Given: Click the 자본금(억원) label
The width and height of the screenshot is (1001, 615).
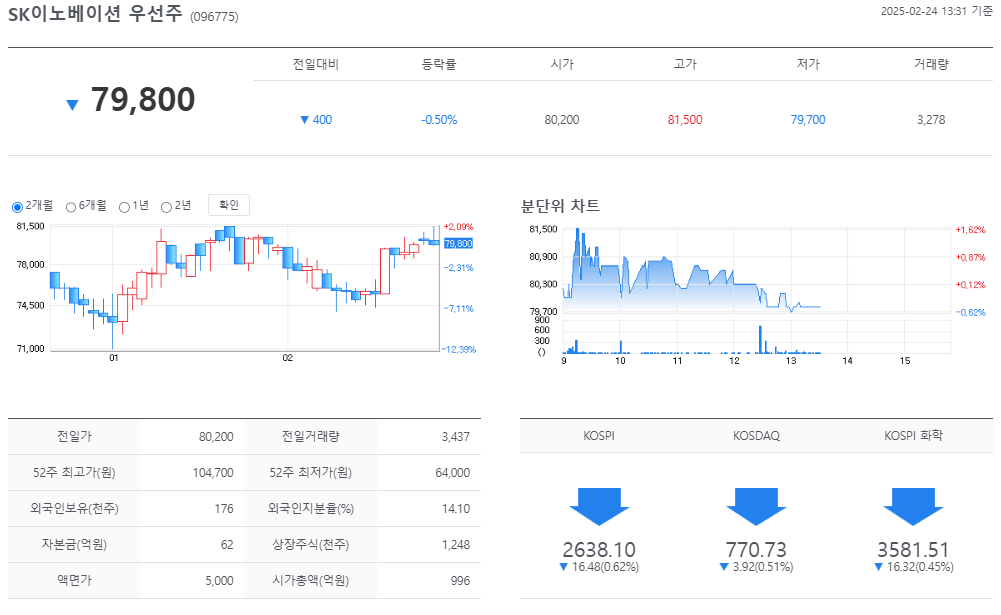Looking at the screenshot, I should [x=74, y=545].
